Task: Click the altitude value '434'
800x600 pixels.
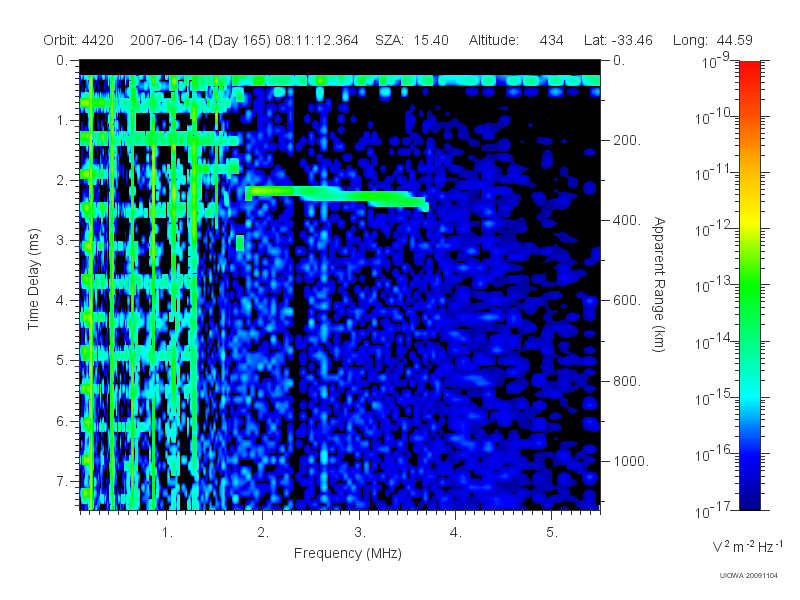Action: point(551,40)
